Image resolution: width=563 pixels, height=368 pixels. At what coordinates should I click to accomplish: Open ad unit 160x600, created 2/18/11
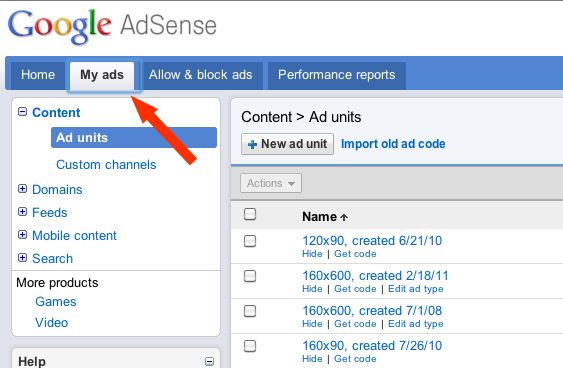pos(375,276)
